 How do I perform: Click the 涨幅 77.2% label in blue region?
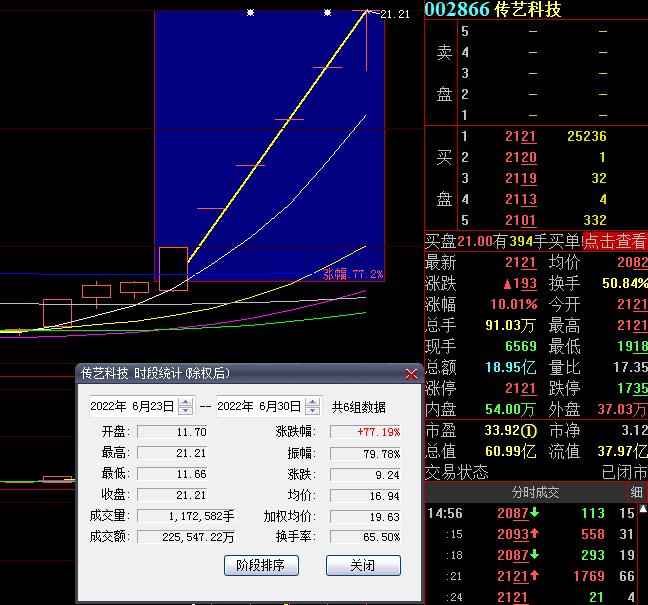tap(352, 273)
